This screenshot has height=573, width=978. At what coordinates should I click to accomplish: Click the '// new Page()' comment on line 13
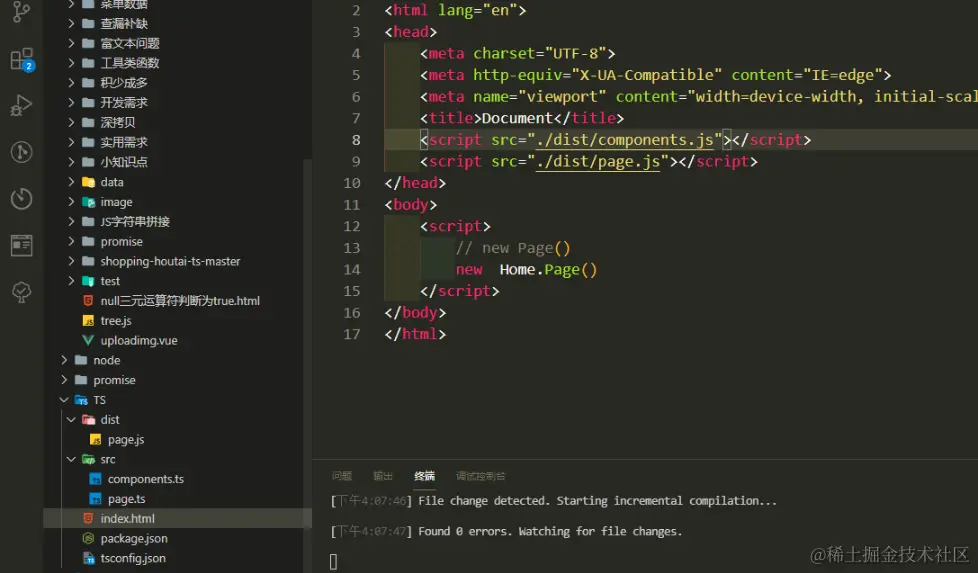pos(513,248)
